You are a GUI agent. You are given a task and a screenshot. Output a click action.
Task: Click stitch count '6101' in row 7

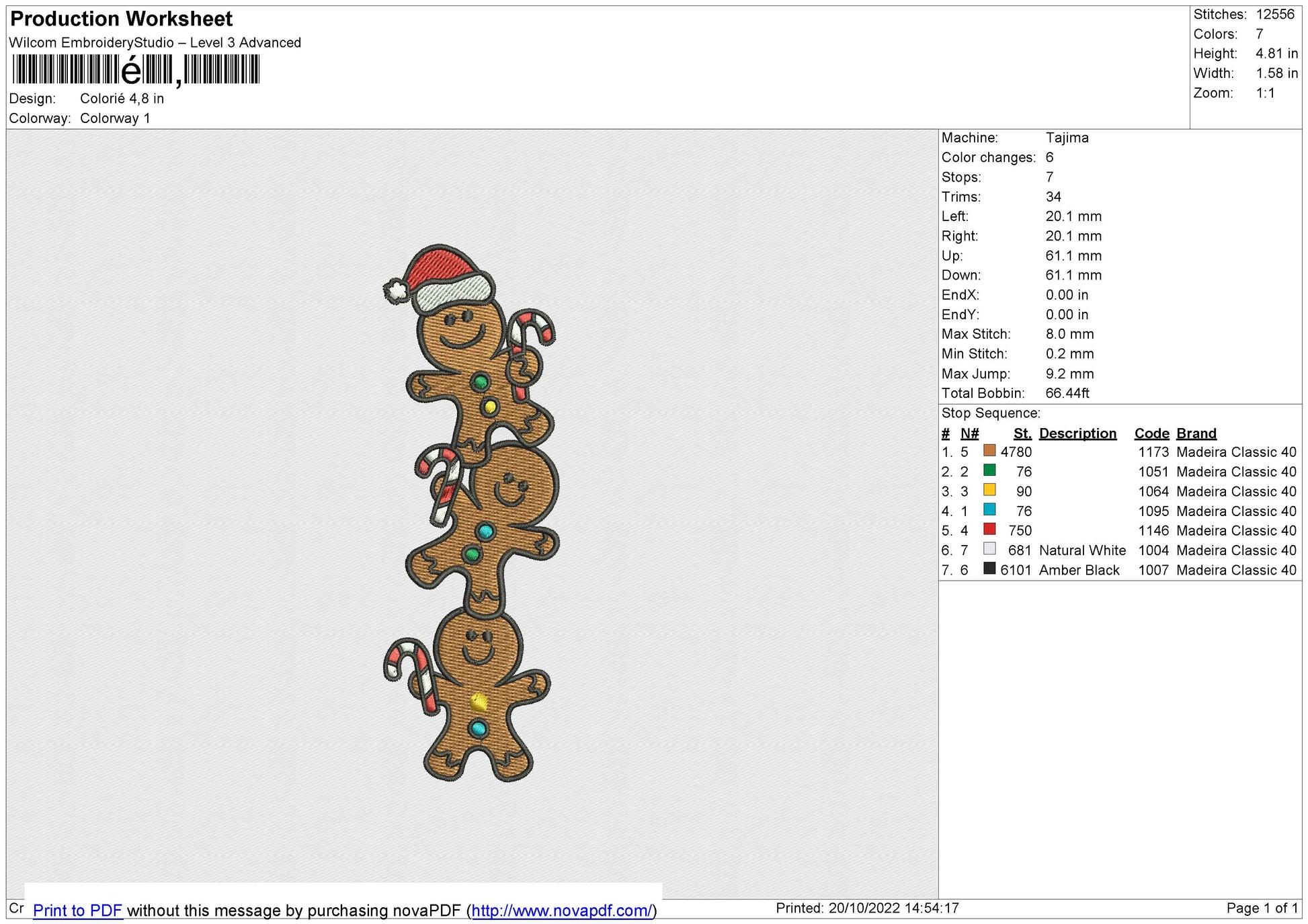coord(1016,570)
